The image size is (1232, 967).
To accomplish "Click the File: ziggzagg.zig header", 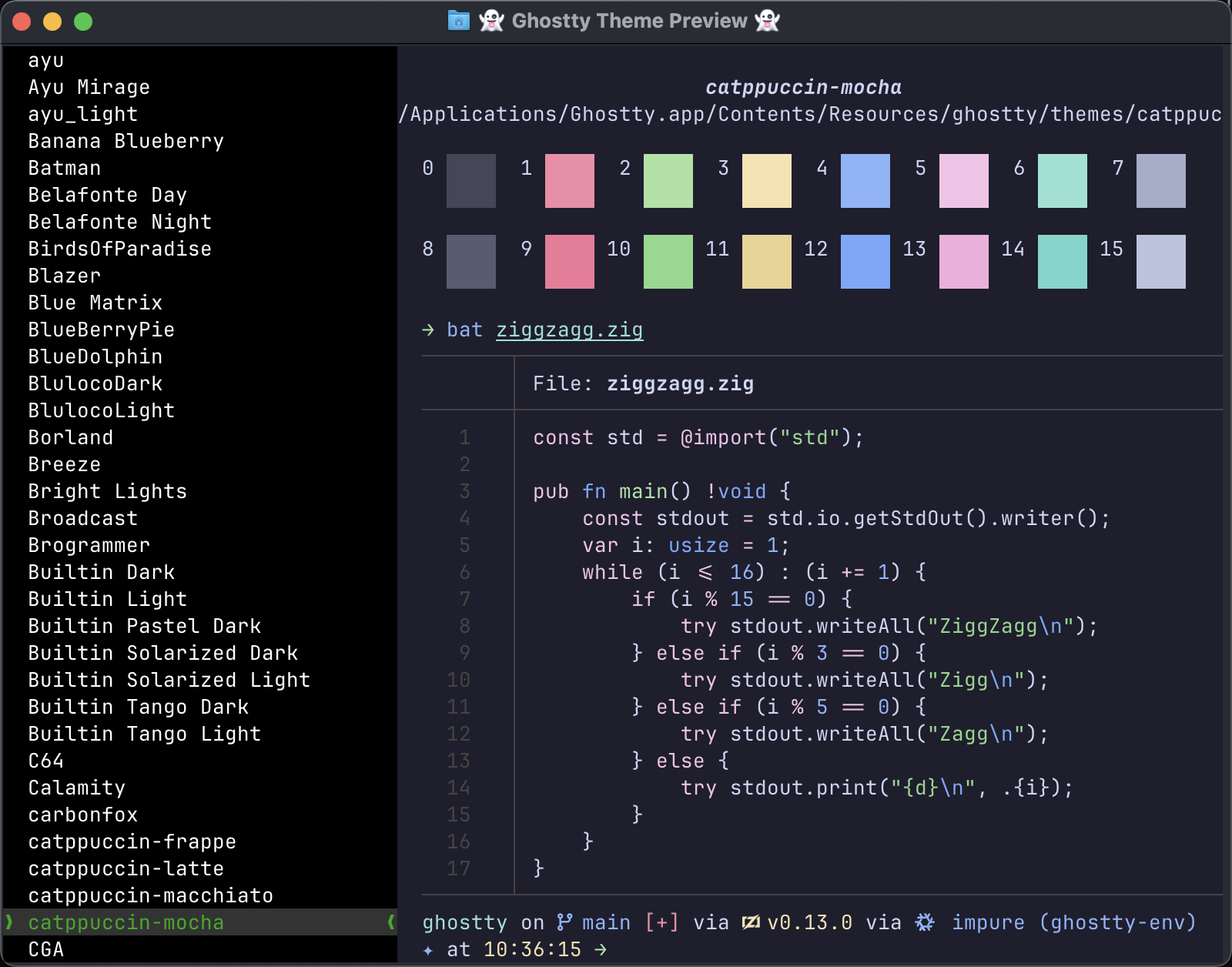I will point(644,383).
